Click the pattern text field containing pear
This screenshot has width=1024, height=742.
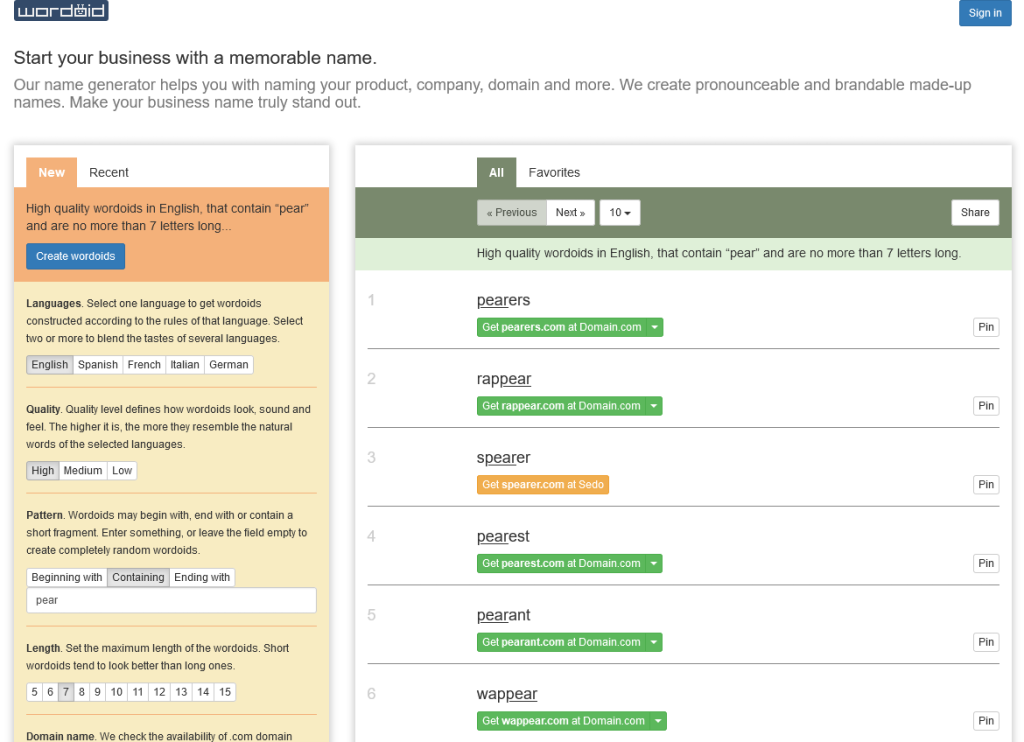tap(171, 600)
